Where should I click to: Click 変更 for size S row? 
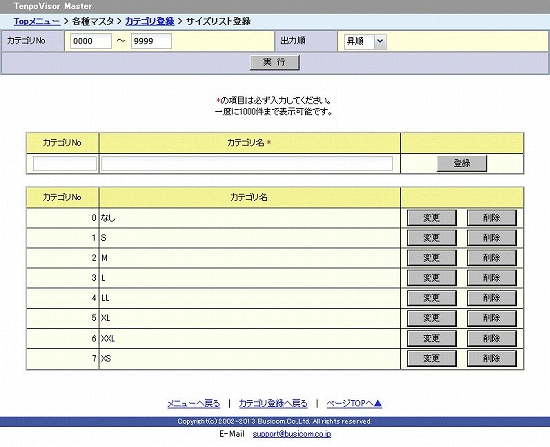click(x=431, y=238)
